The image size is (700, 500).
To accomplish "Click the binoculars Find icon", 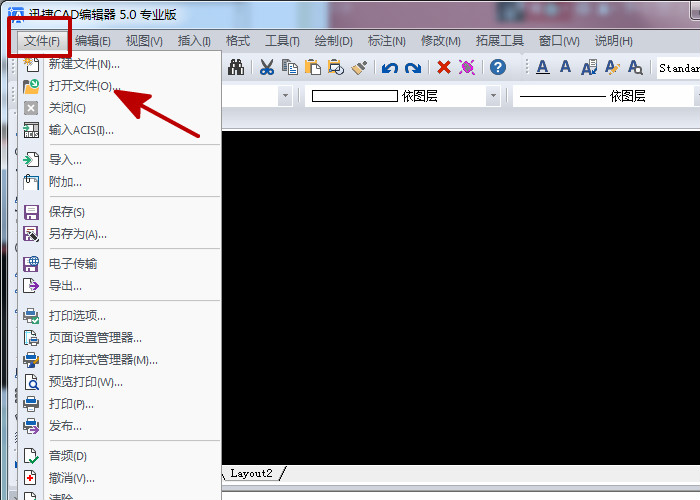I will pos(236,68).
